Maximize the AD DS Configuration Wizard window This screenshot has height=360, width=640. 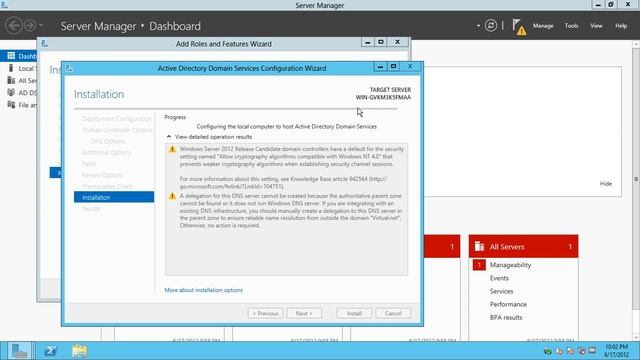(x=393, y=66)
